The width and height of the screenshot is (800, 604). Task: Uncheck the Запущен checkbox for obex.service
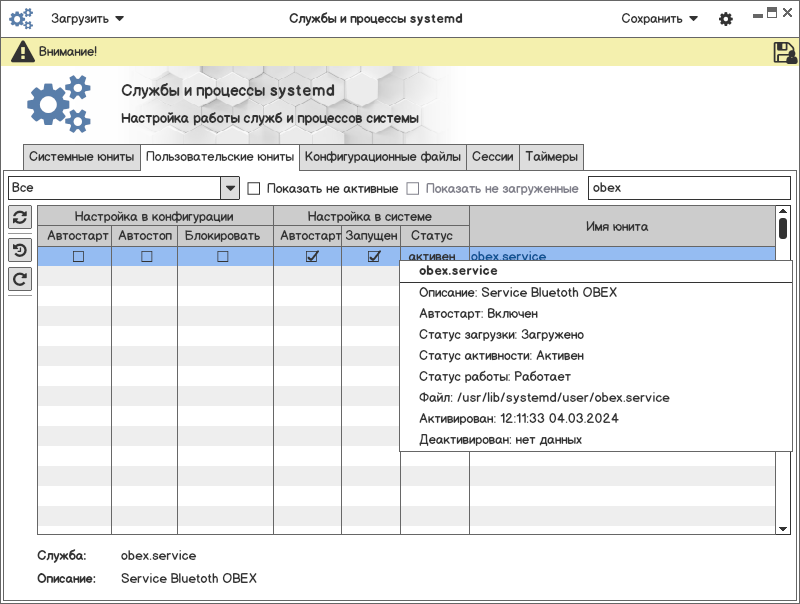(374, 257)
